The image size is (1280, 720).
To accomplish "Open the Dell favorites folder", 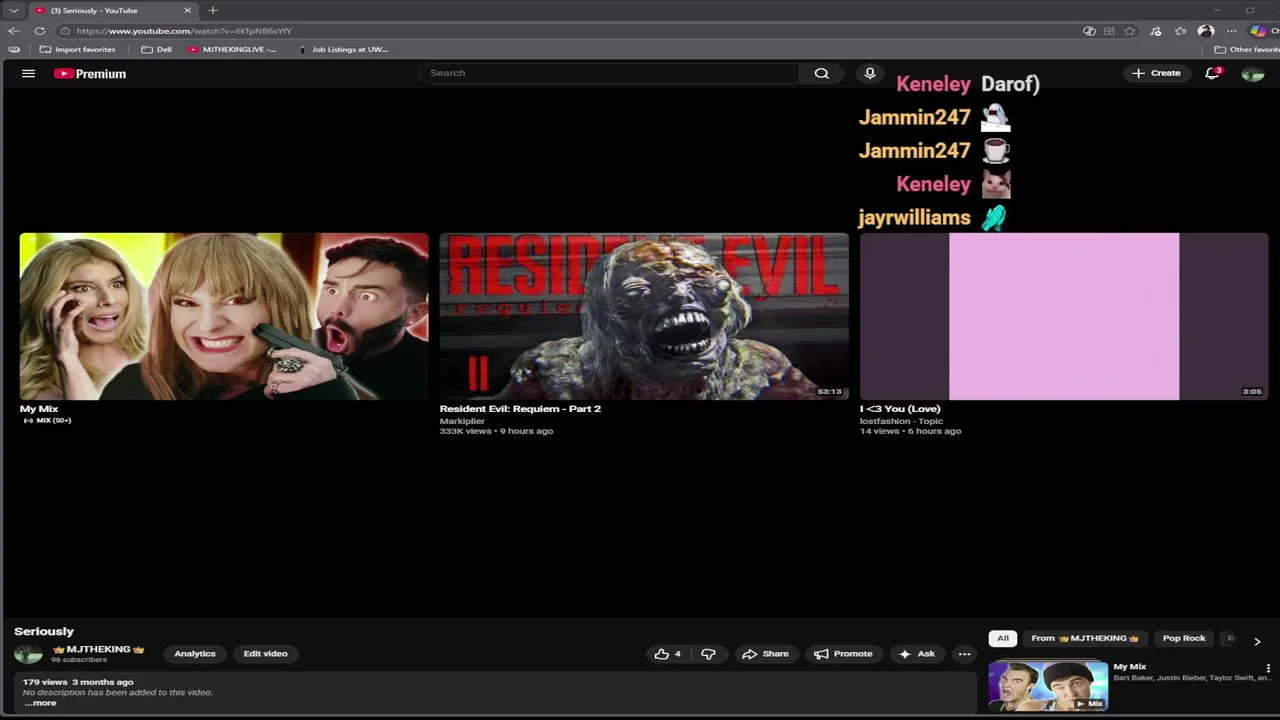I will [x=156, y=49].
